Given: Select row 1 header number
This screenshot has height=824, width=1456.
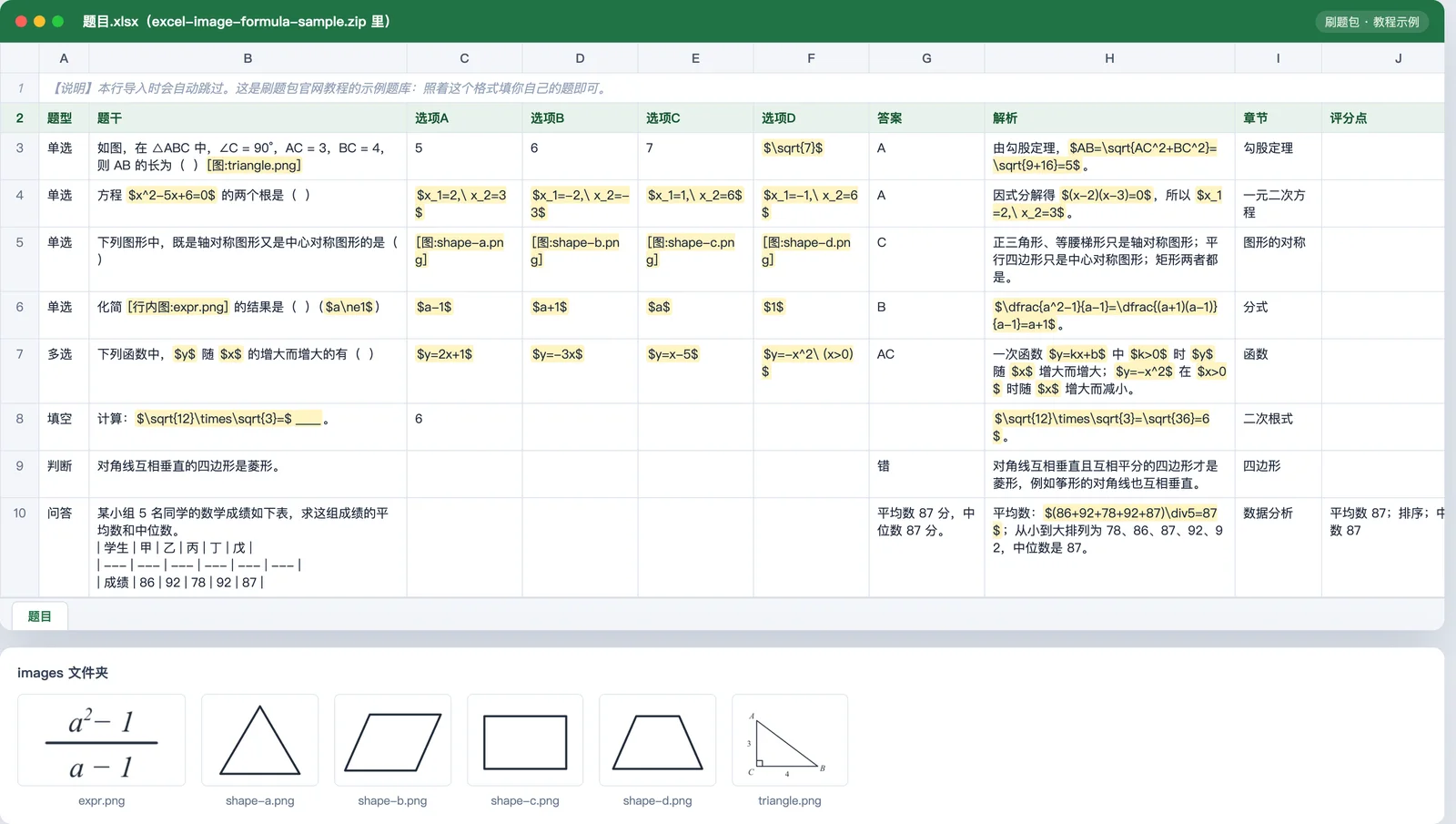Looking at the screenshot, I should click(x=20, y=88).
